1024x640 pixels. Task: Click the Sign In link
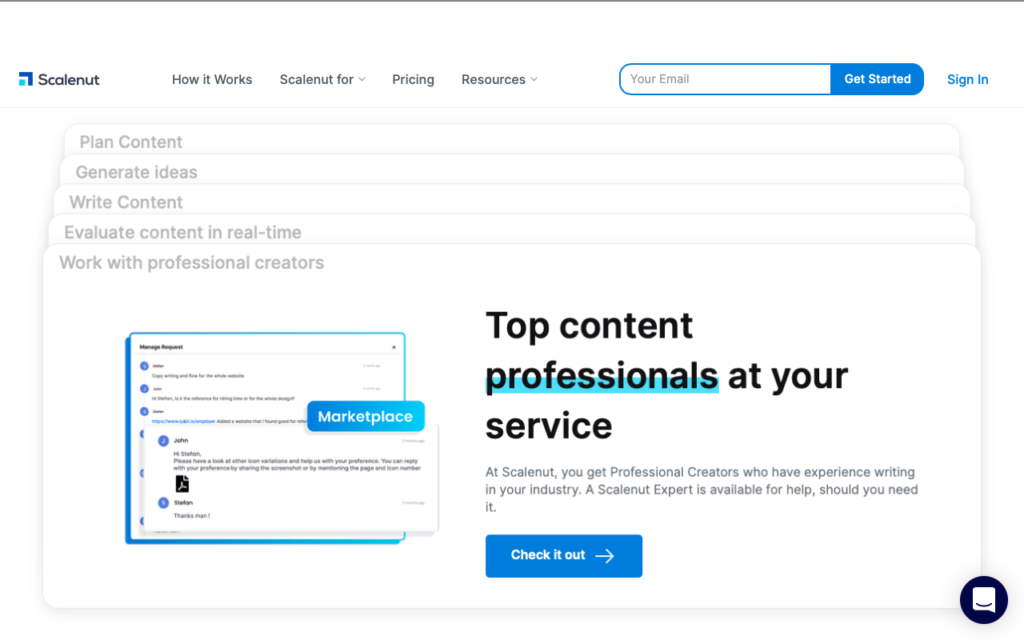tap(967, 79)
